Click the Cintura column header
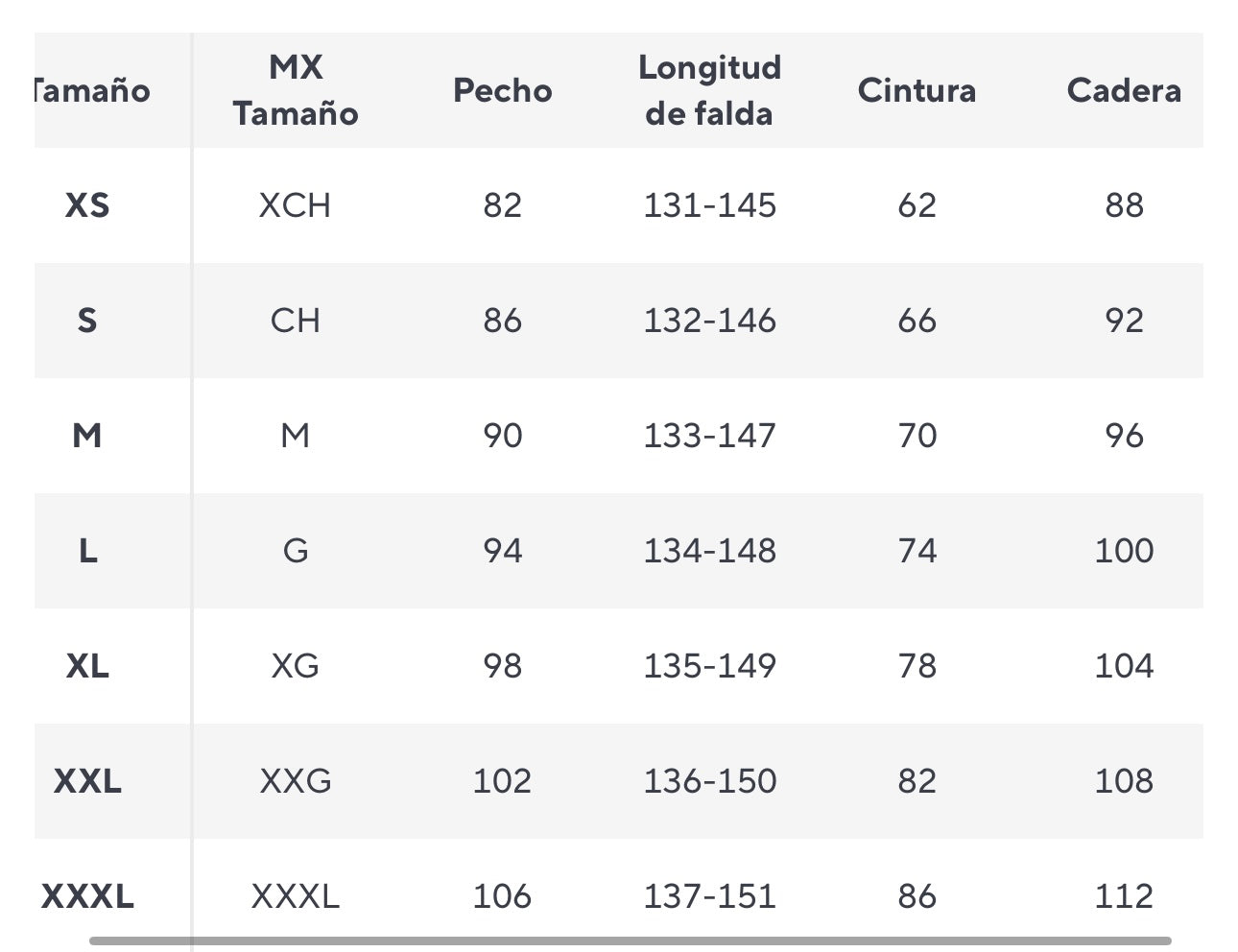 pos(917,91)
